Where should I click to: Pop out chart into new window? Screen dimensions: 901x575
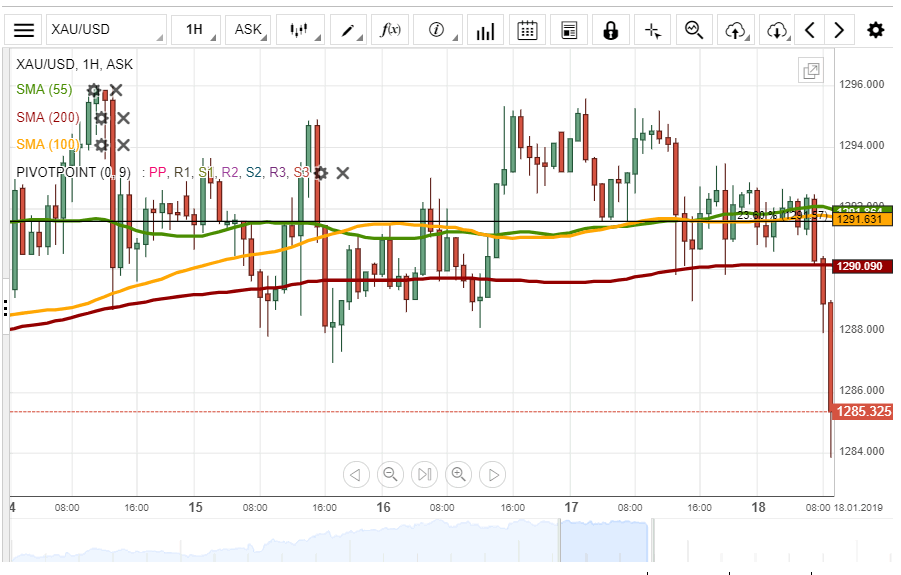click(811, 71)
